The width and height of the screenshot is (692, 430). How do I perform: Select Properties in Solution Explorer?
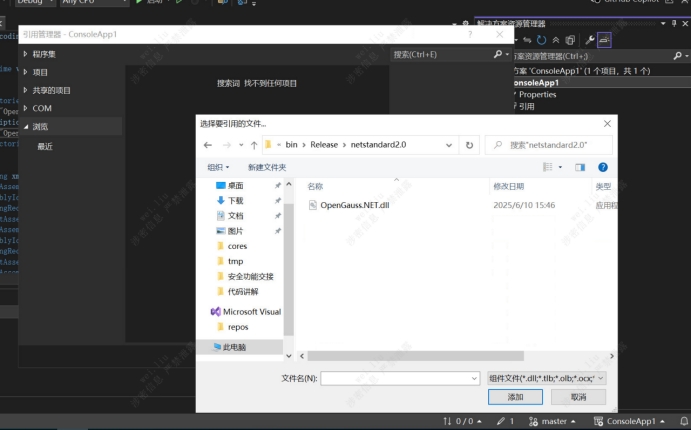pos(537,94)
